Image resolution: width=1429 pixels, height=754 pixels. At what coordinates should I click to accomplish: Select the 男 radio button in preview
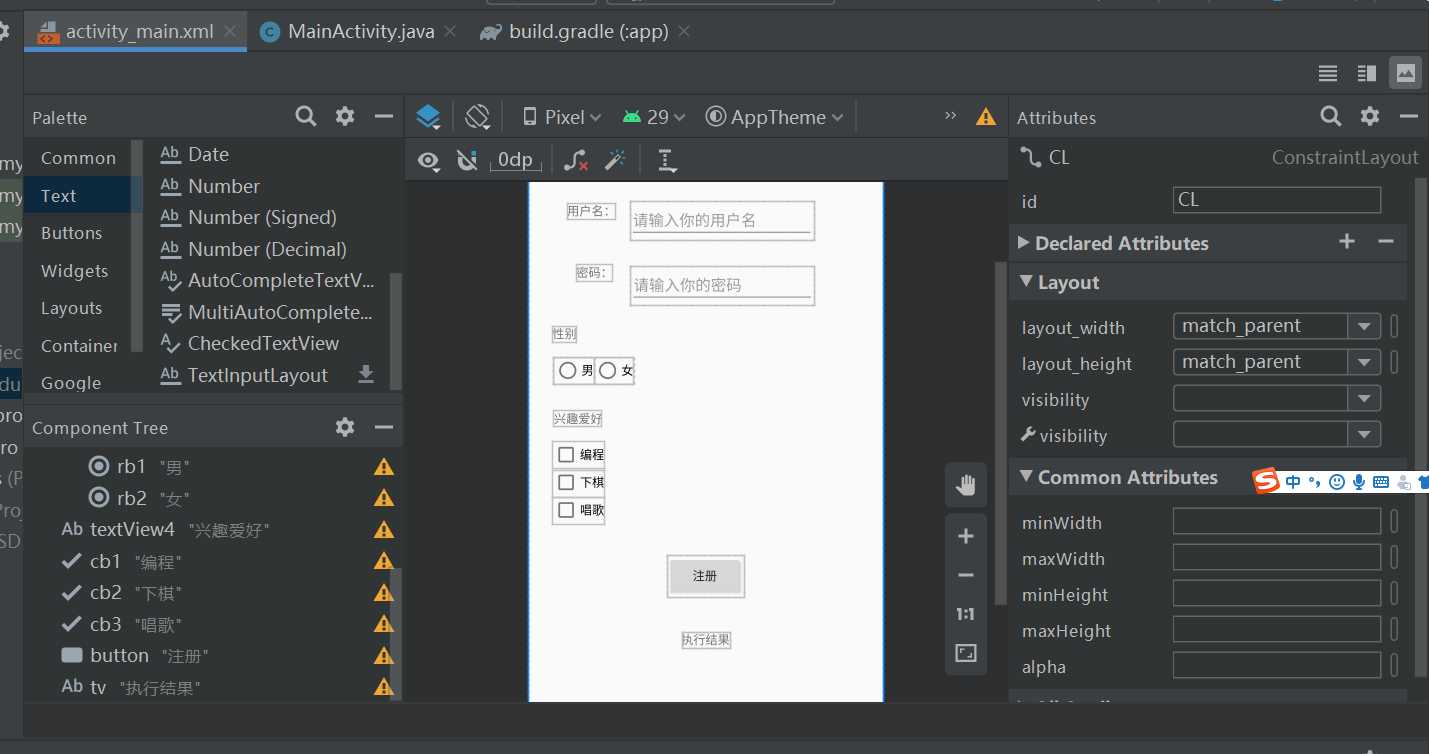(x=574, y=371)
